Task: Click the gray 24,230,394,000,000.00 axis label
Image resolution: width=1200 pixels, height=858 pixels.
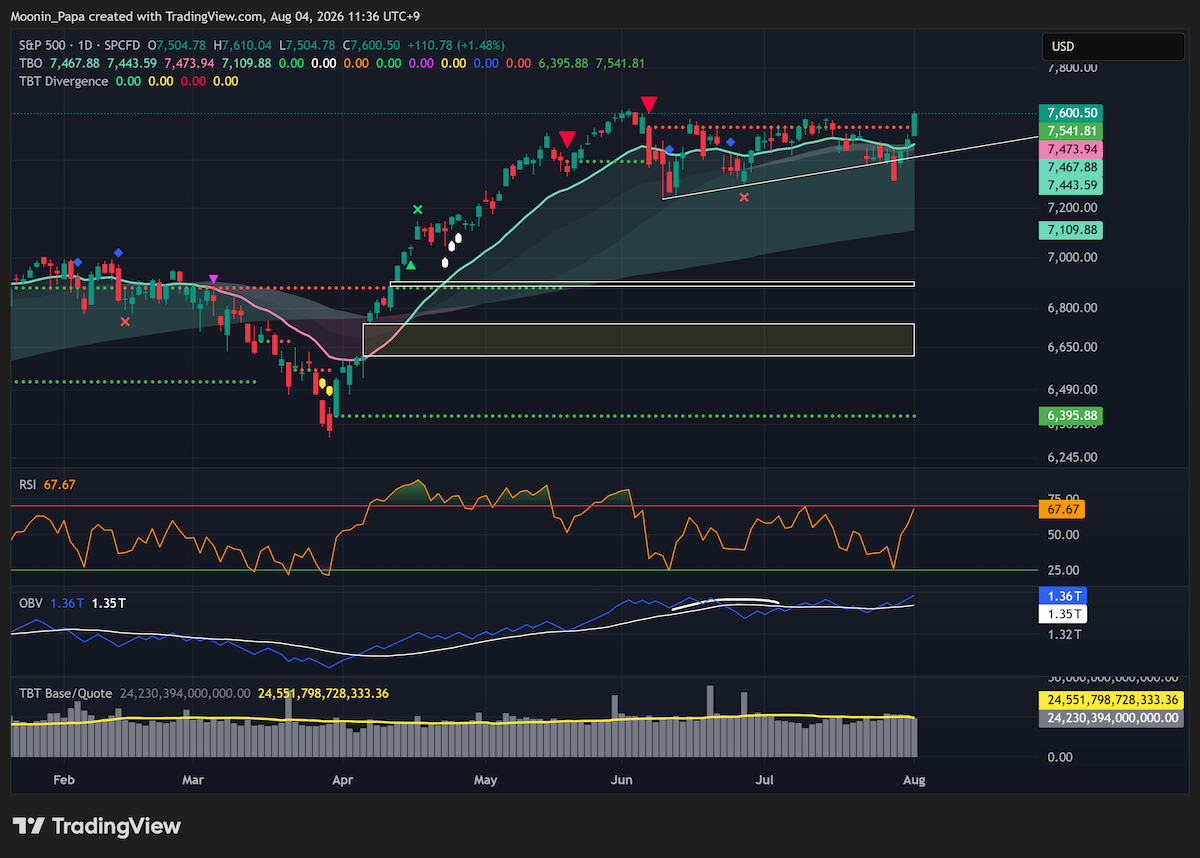Action: point(1111,718)
